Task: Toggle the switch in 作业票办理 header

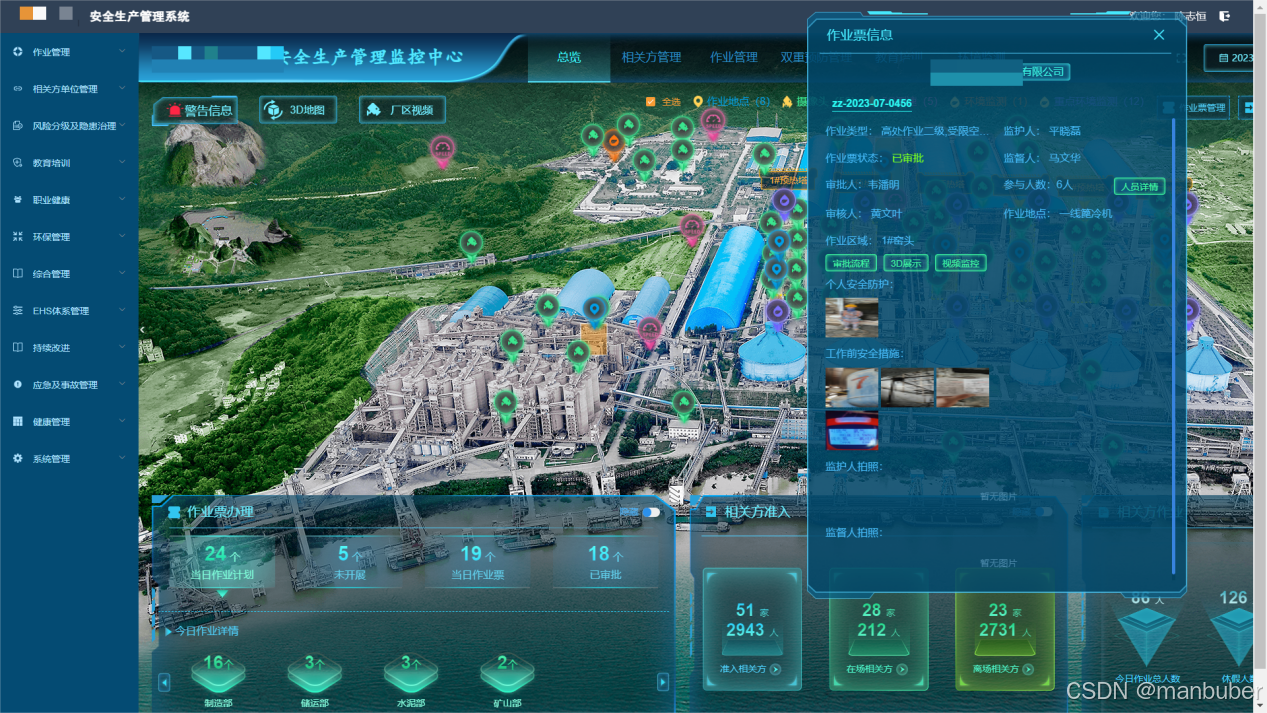Action: pos(652,512)
